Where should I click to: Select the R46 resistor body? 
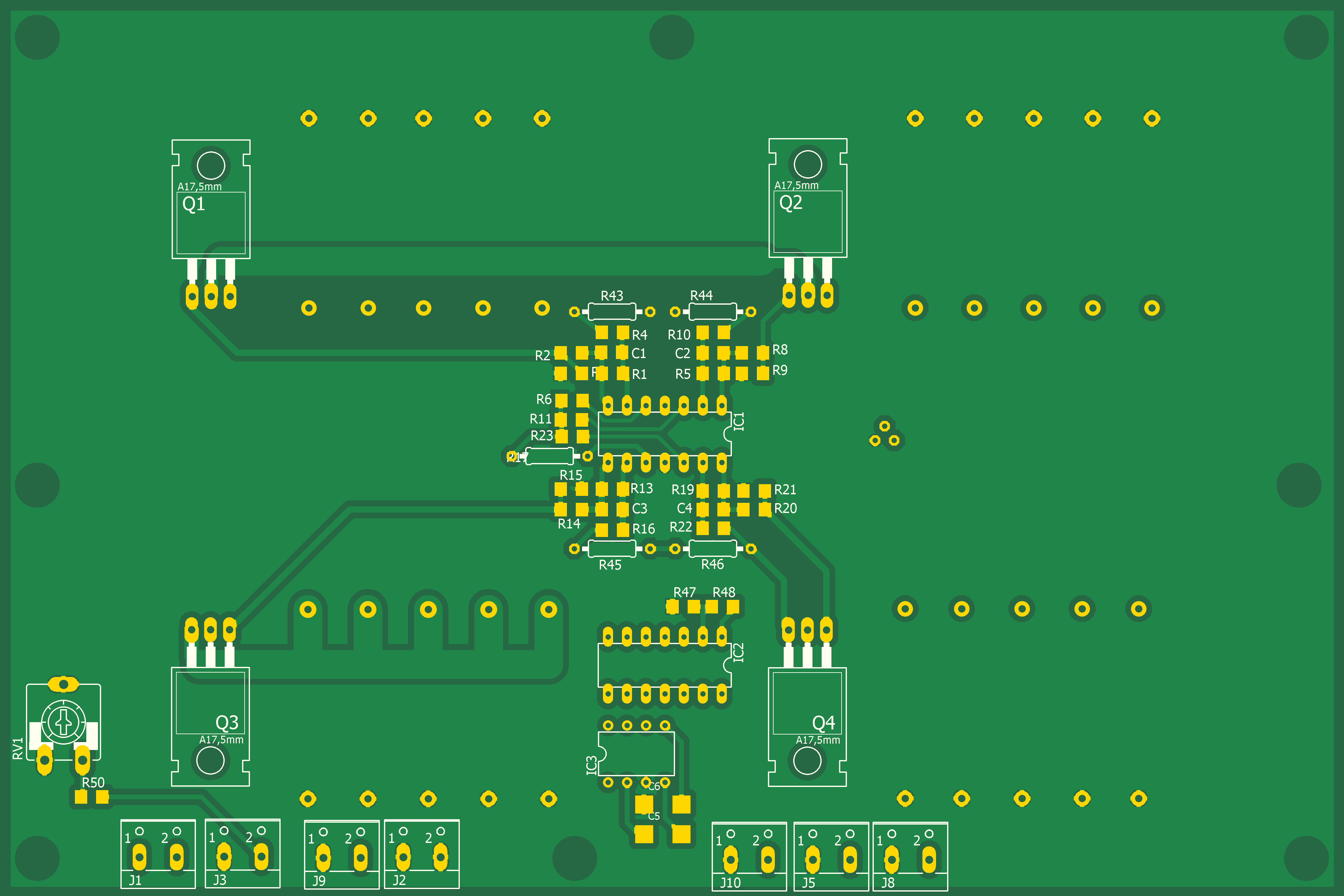pyautogui.click(x=712, y=549)
